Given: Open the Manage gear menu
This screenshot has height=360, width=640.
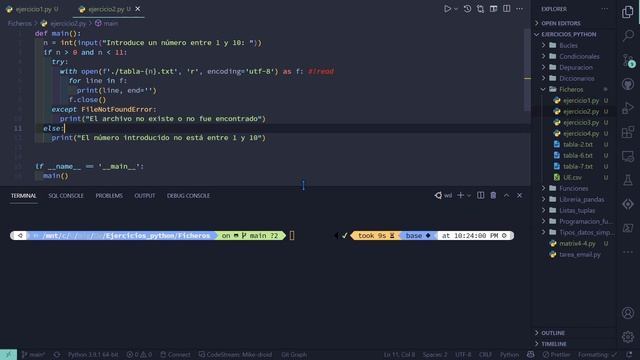Looking at the screenshot, I should point(628,337).
